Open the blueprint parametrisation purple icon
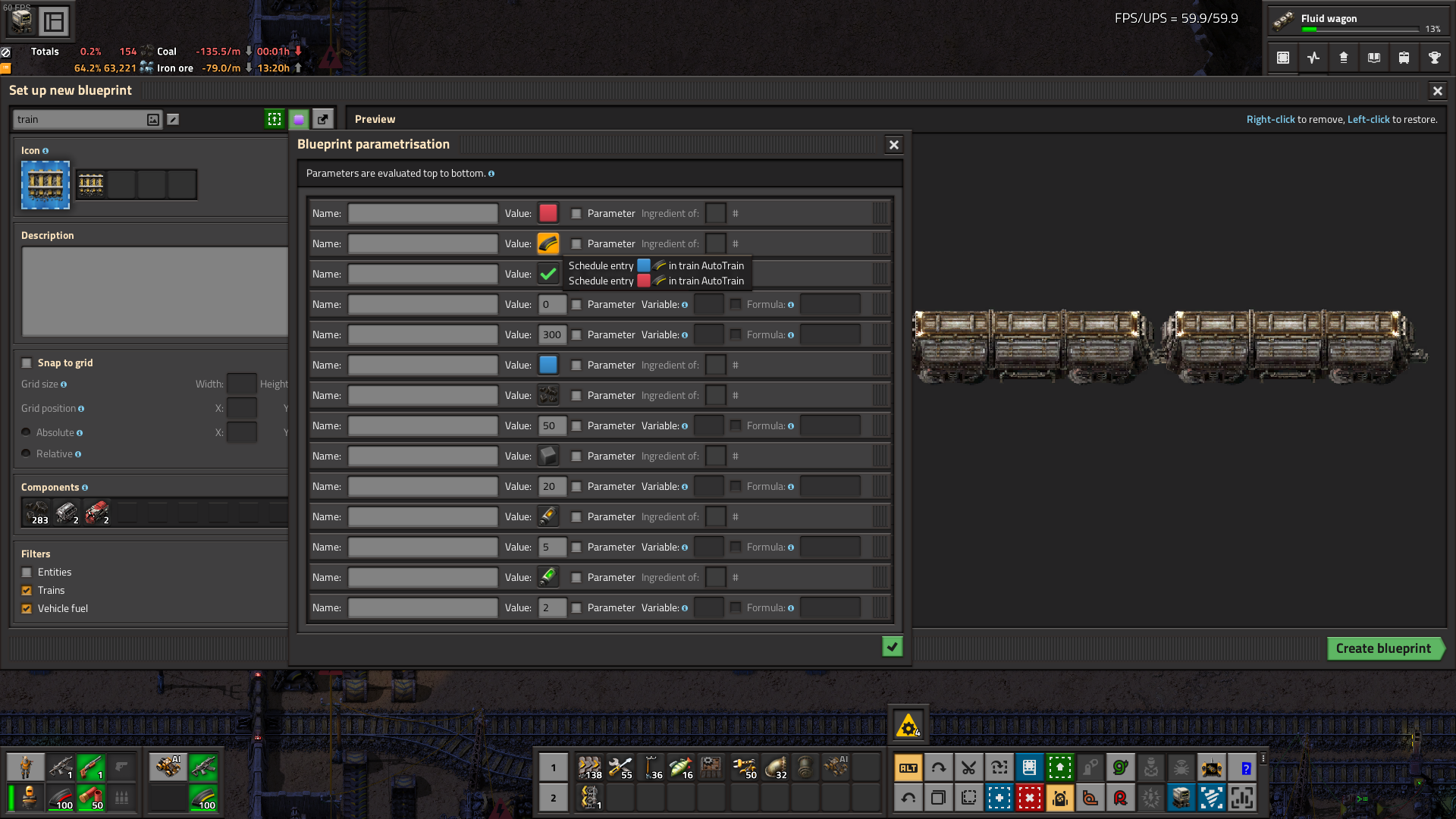The image size is (1456, 819). point(299,119)
